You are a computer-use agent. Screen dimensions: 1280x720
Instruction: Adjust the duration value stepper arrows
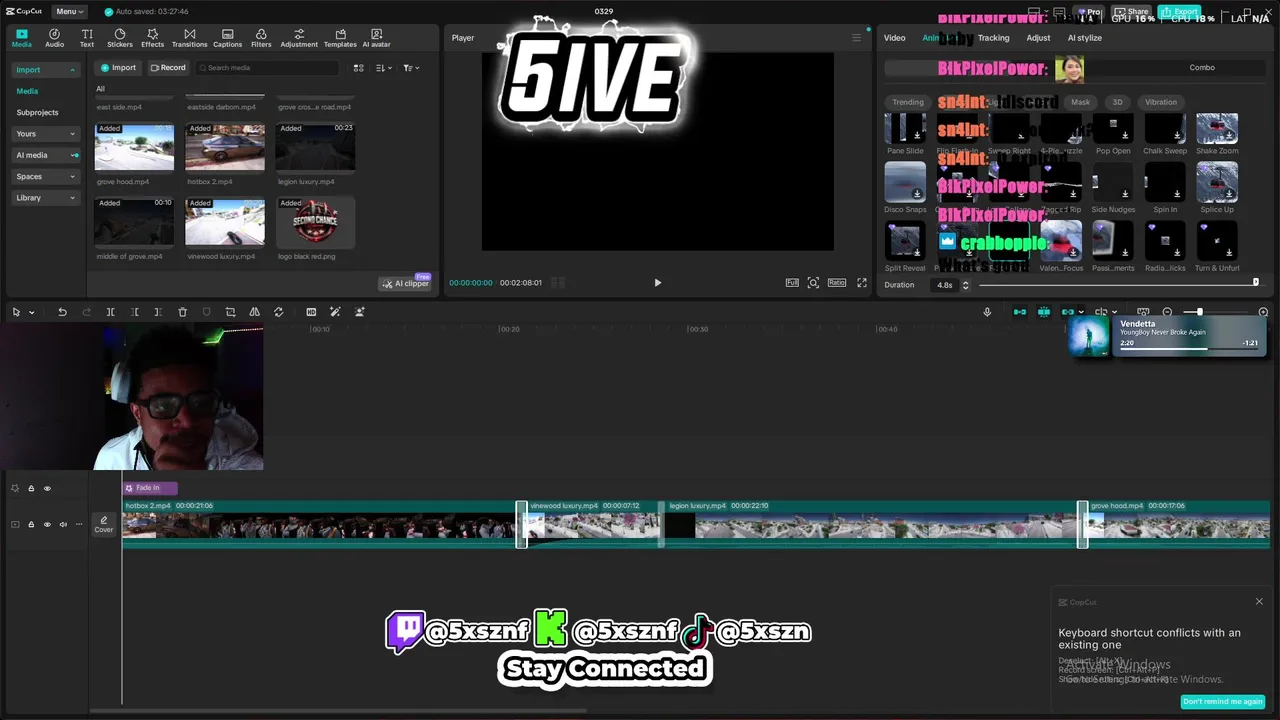pos(965,285)
